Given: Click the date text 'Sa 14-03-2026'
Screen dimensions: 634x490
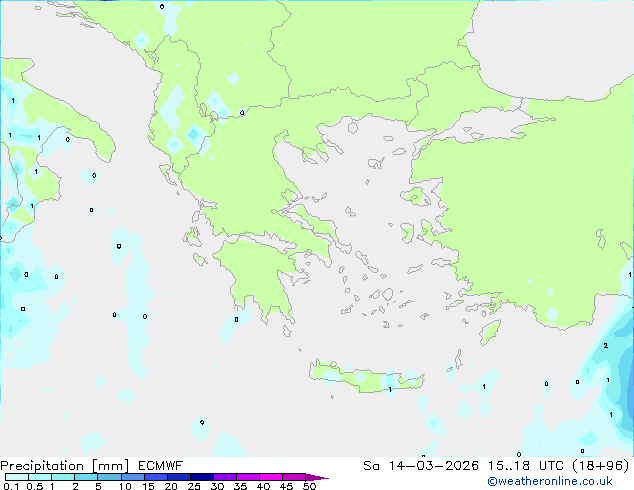Looking at the screenshot, I should (421, 466).
